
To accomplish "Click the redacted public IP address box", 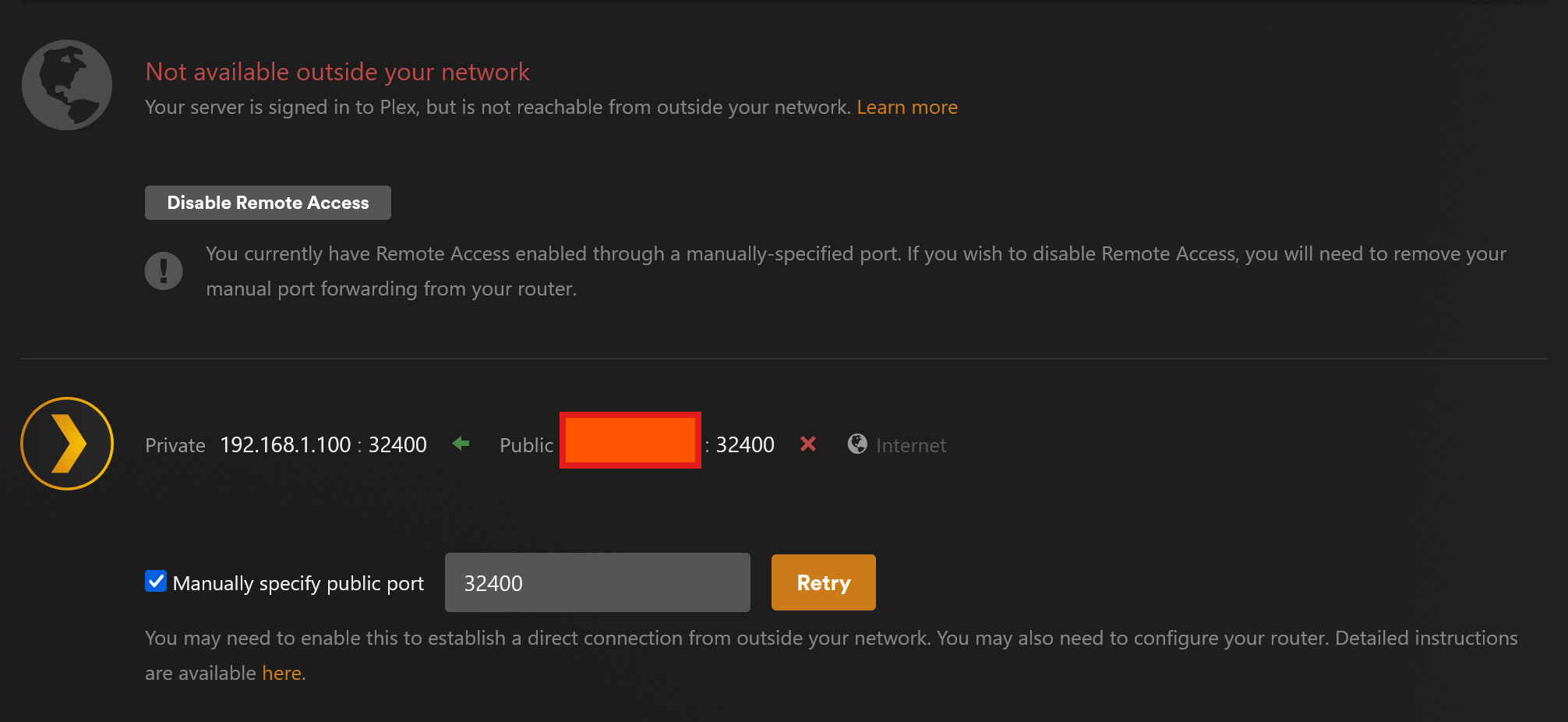I will (x=630, y=441).
